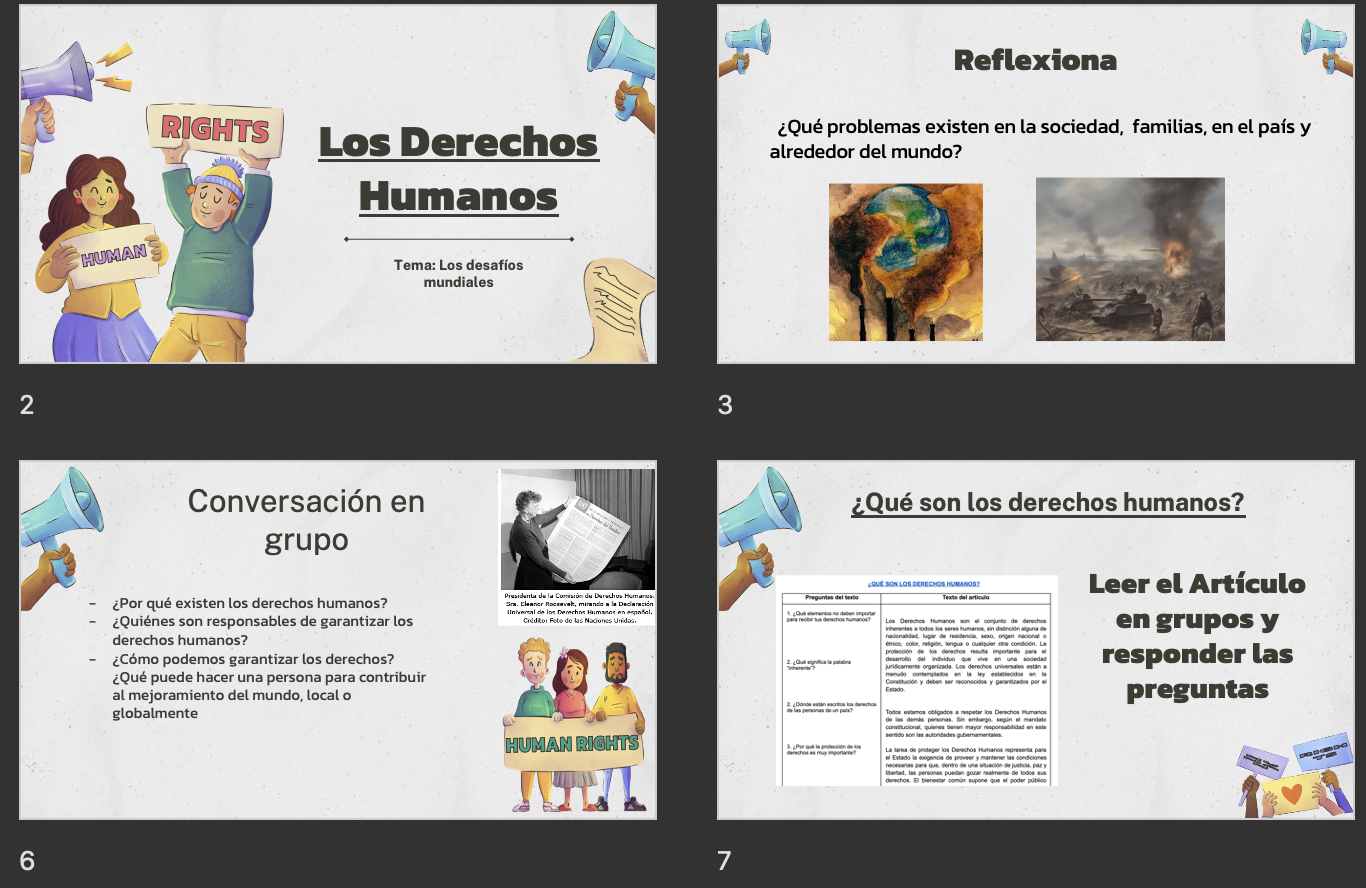Click the slide number 6 label
This screenshot has width=1366, height=888.
click(x=27, y=860)
